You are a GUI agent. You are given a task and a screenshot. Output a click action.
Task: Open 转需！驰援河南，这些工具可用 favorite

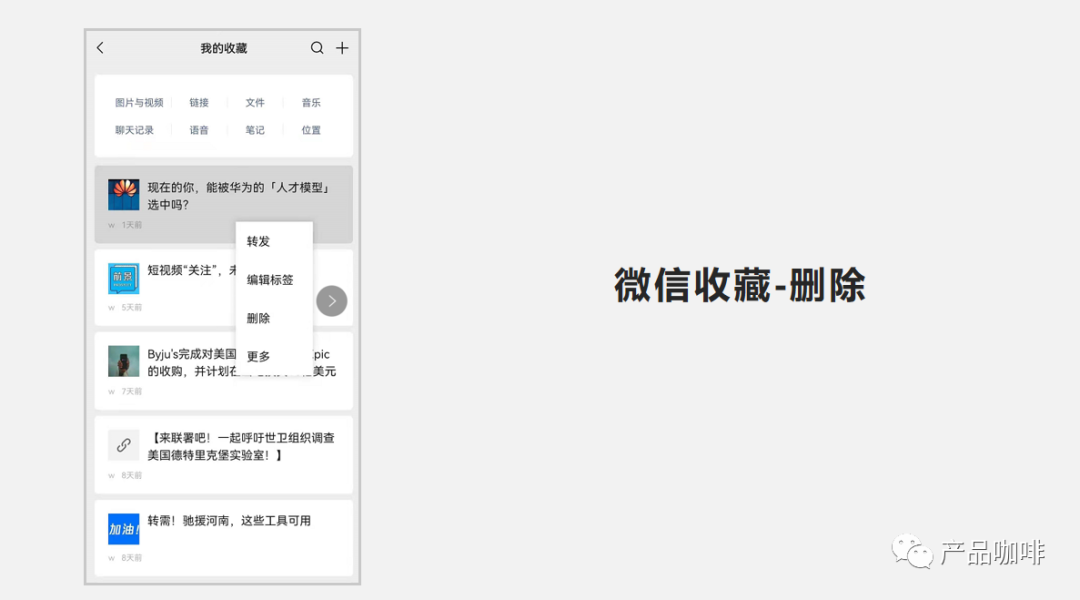click(x=229, y=521)
